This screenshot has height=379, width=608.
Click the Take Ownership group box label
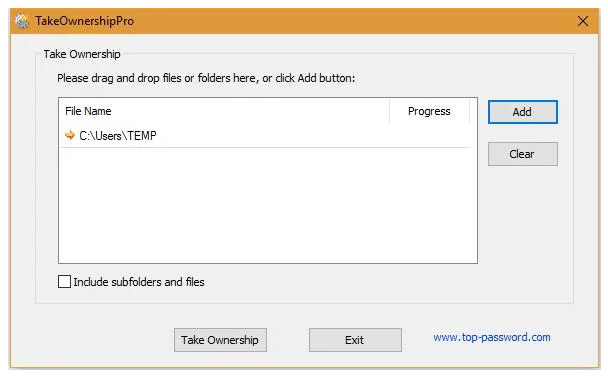(82, 54)
